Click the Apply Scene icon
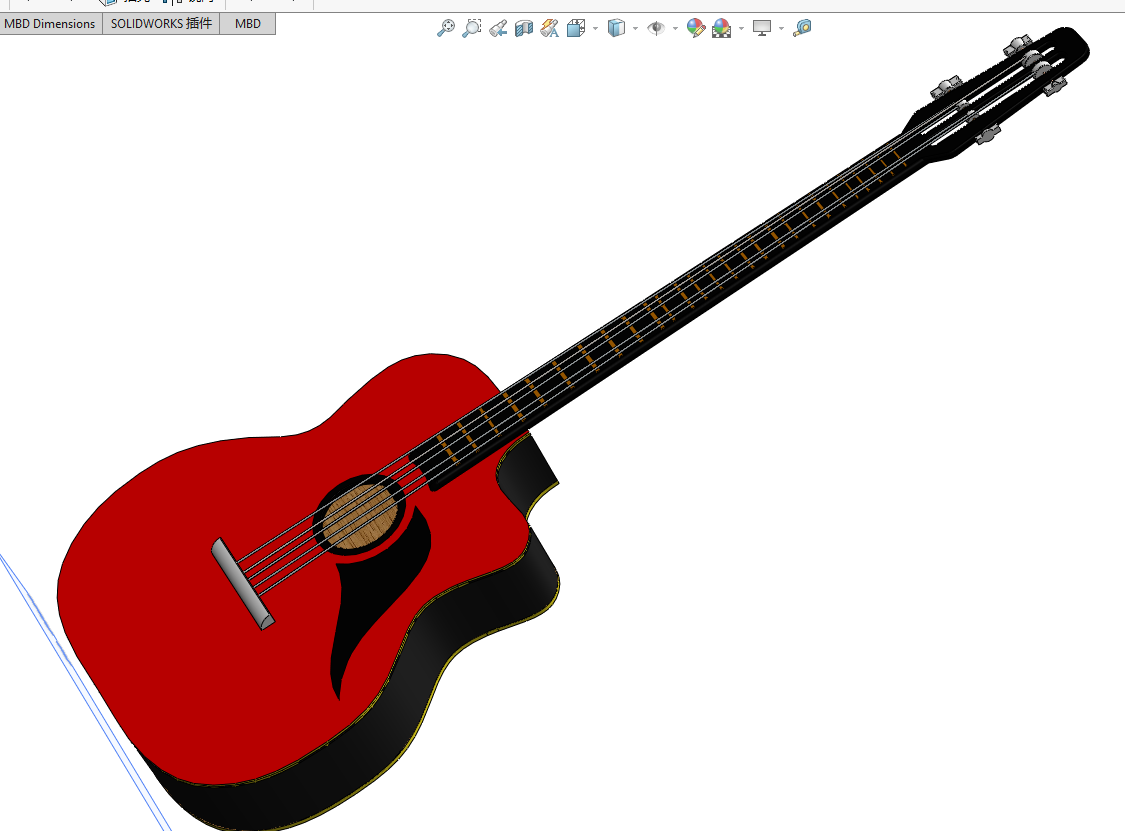 [721, 28]
